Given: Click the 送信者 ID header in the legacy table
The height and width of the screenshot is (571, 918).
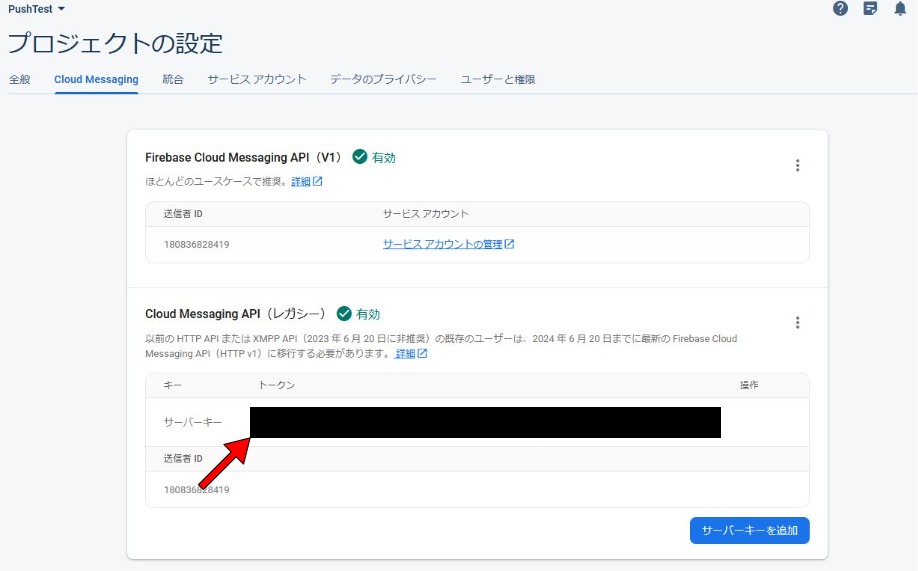Looking at the screenshot, I should click(183, 459).
